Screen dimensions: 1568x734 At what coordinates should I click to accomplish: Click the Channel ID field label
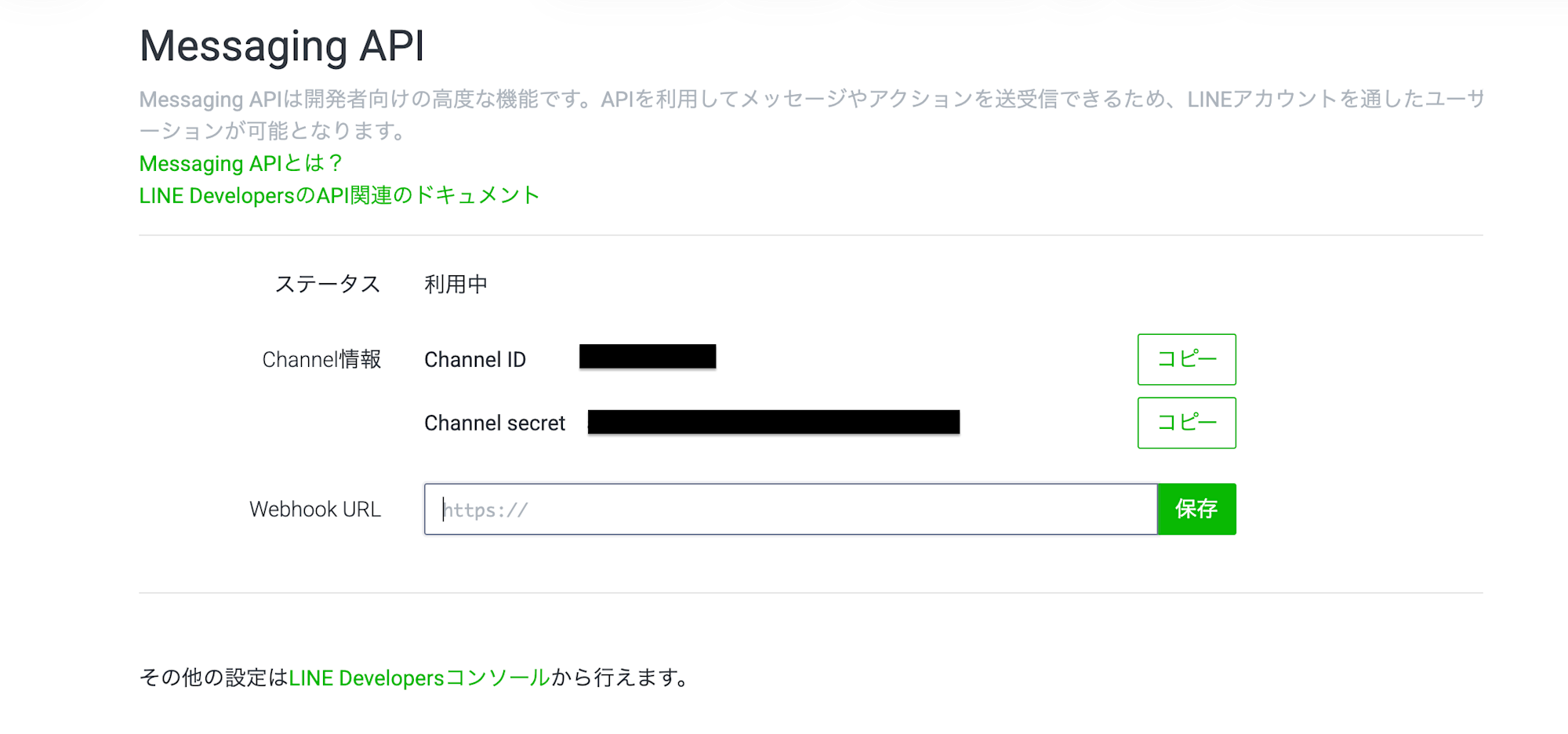click(475, 359)
